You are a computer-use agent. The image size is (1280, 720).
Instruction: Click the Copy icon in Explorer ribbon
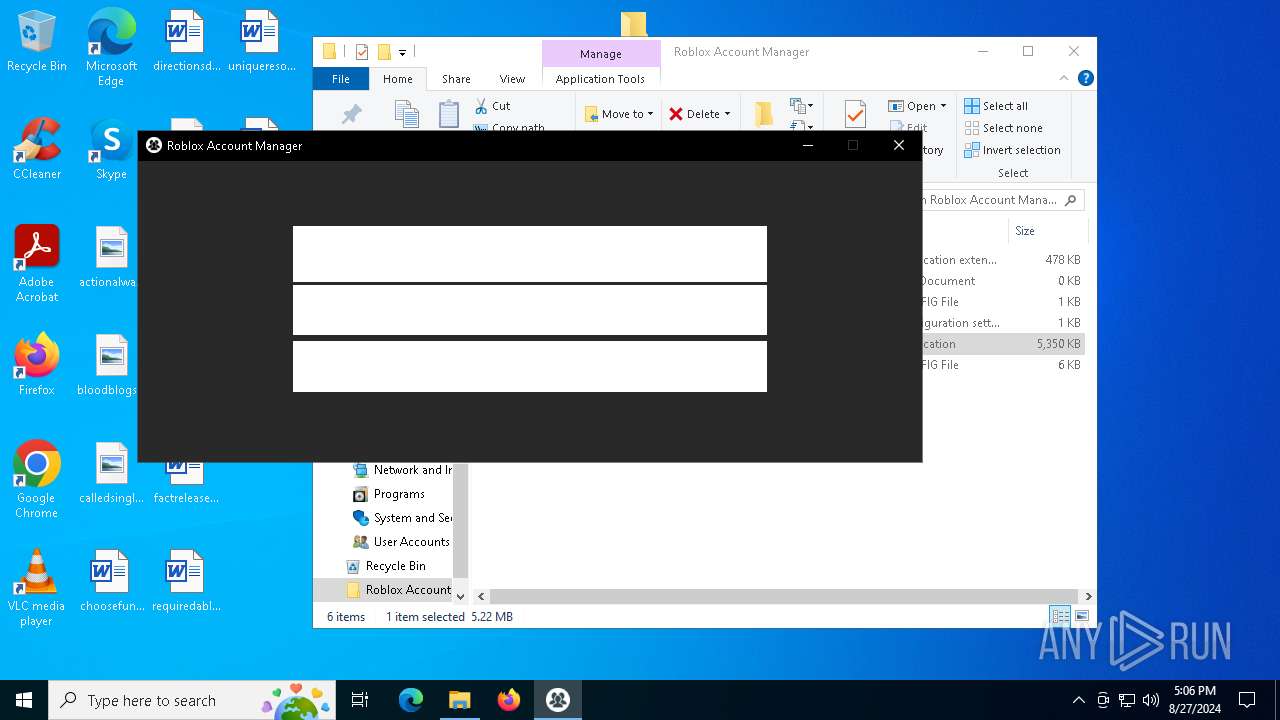(406, 114)
